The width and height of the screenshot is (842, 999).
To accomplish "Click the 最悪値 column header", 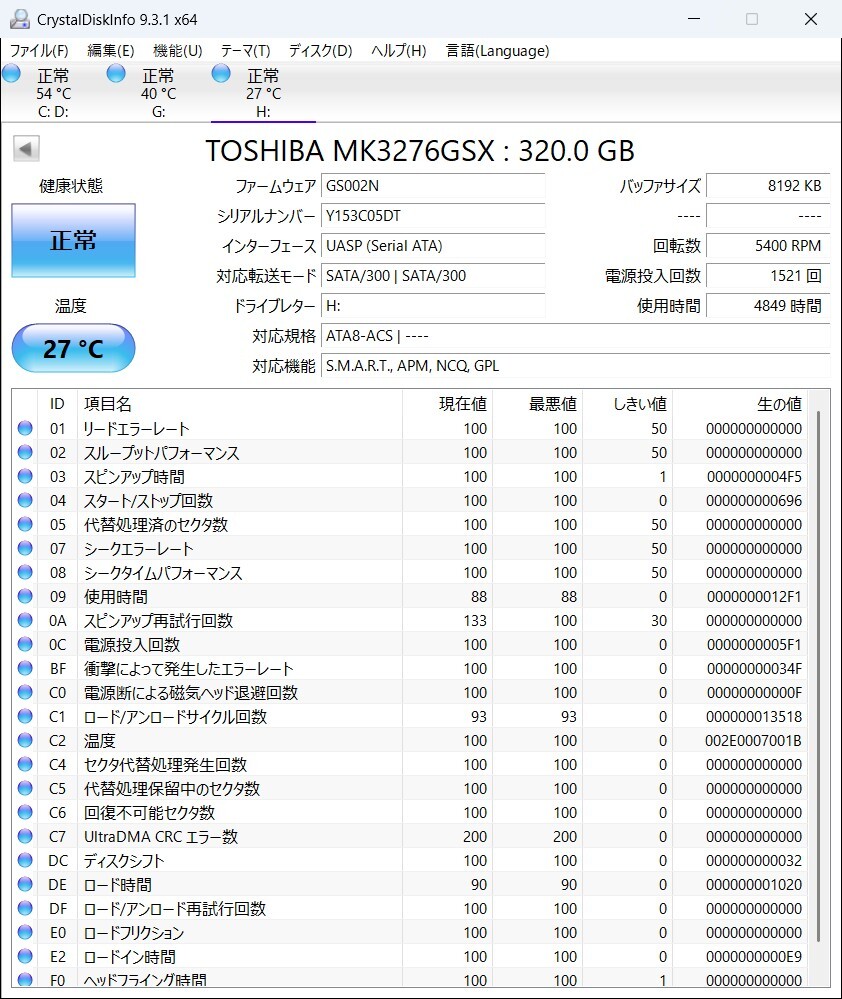I will [537, 403].
